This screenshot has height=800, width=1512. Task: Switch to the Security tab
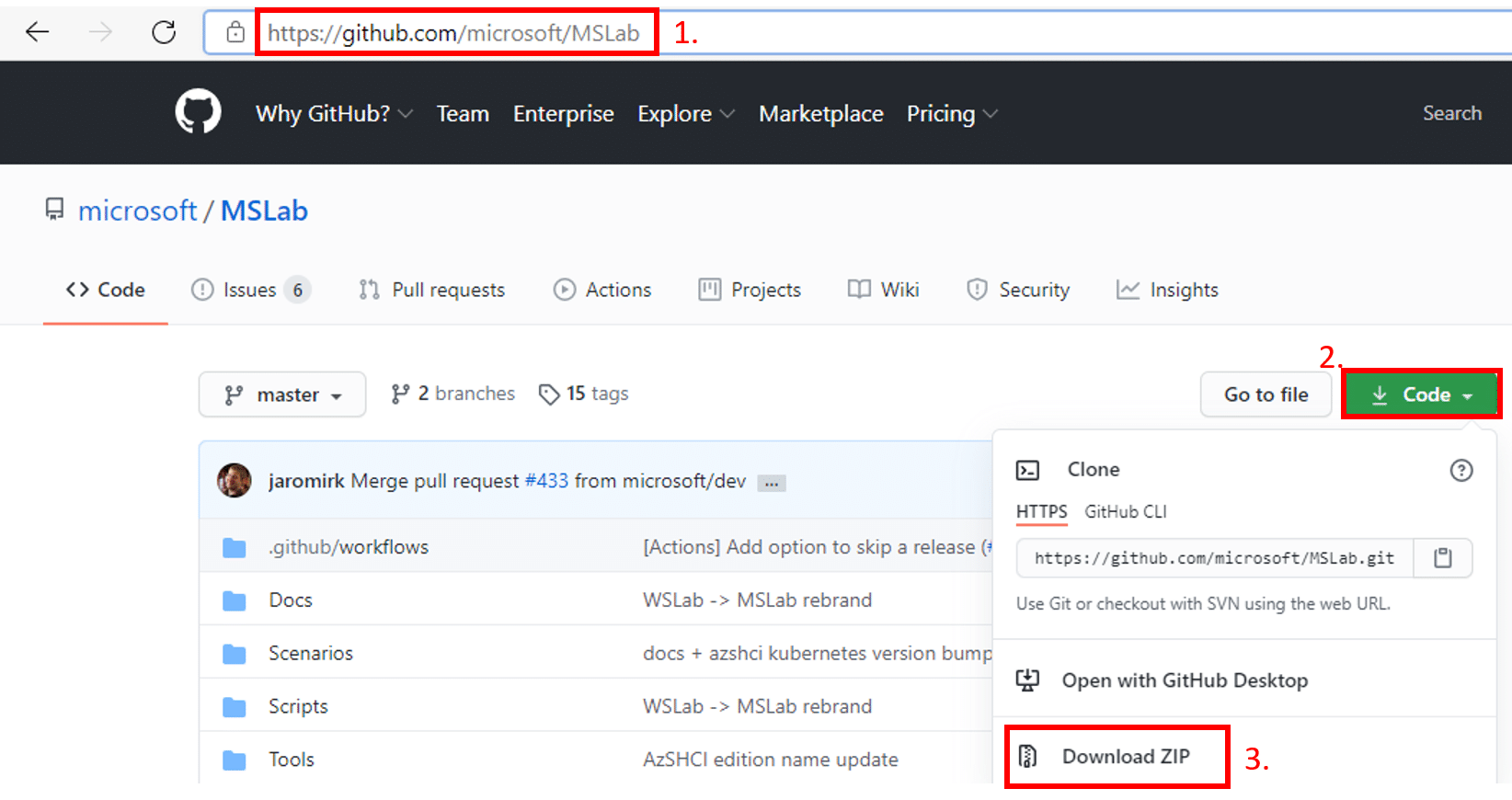[x=1018, y=290]
